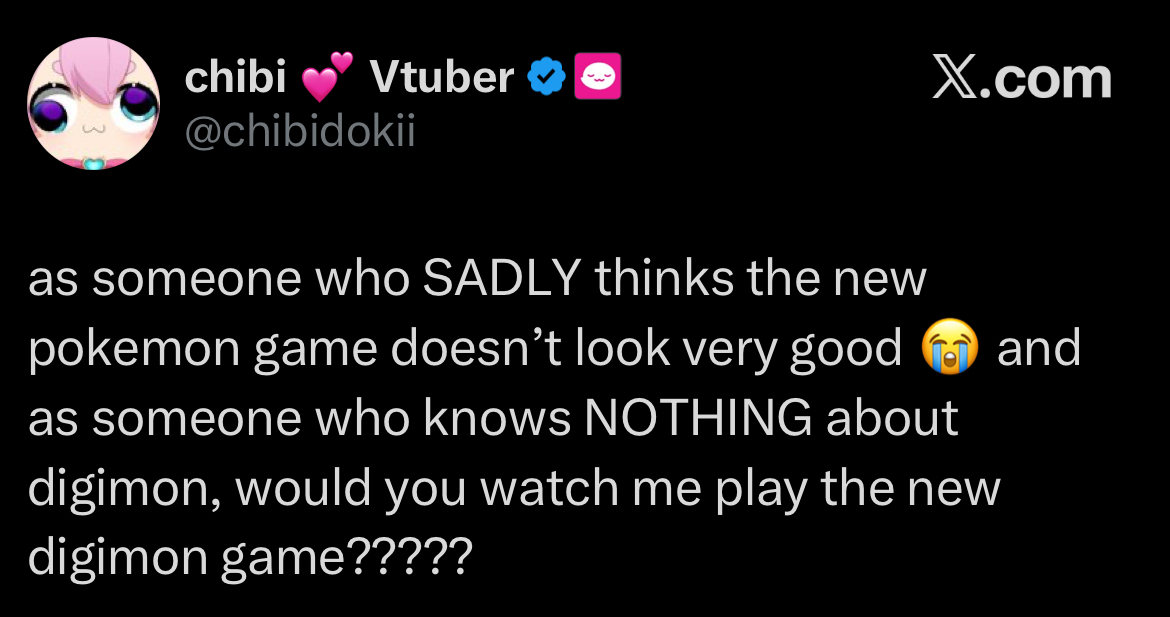The width and height of the screenshot is (1170, 617).
Task: Click the display name word chibi
Action: (235, 77)
